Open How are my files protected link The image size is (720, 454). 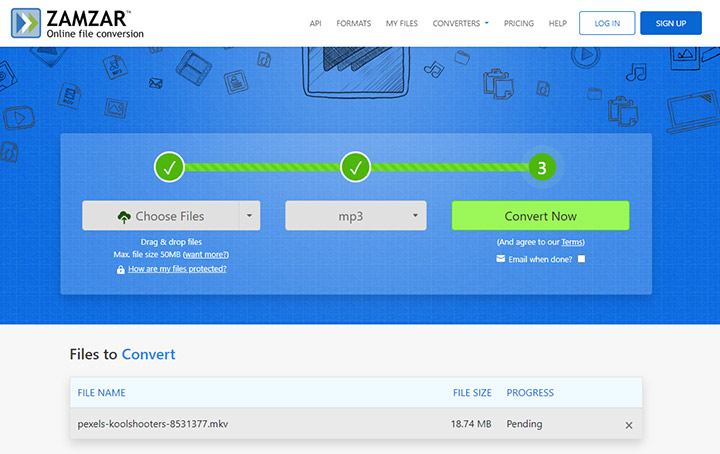click(177, 269)
